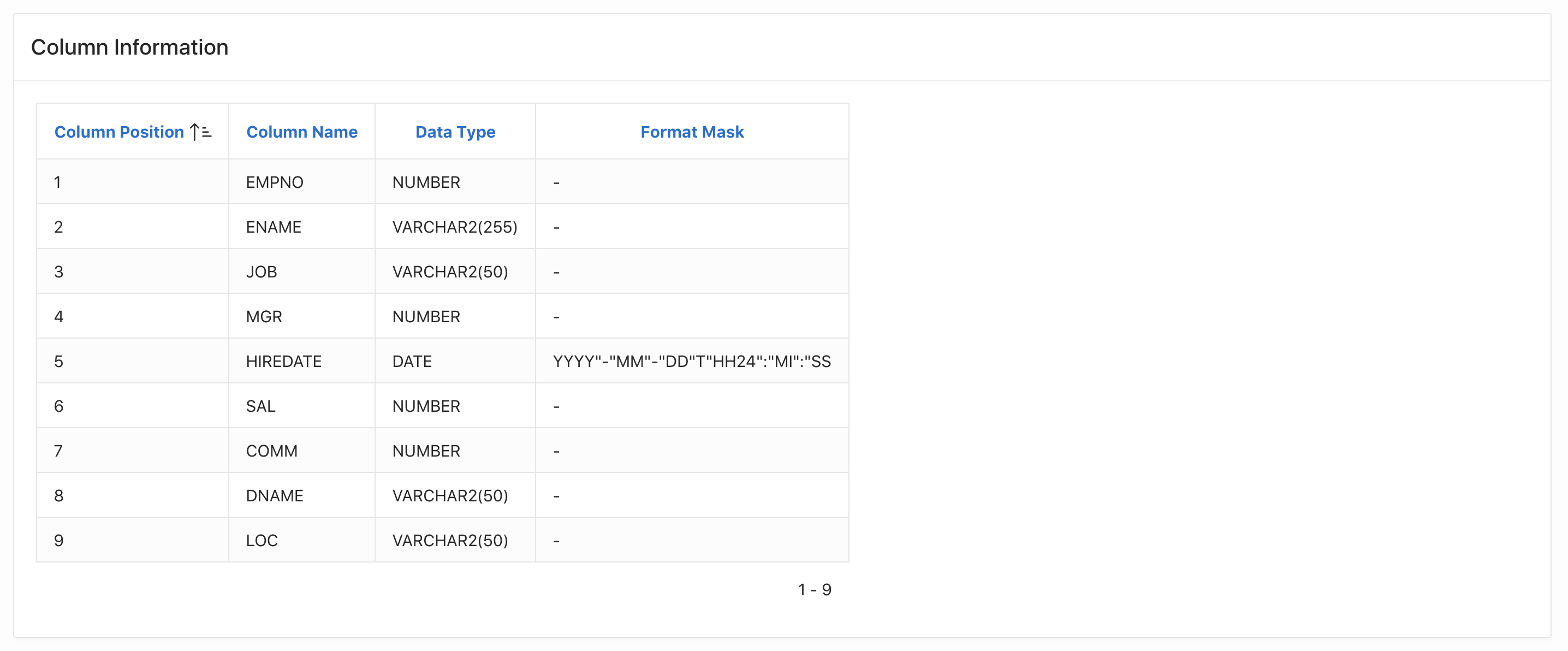The image size is (1568, 651).
Task: Click the ascending sort icon beside Column Position
Action: 200,132
